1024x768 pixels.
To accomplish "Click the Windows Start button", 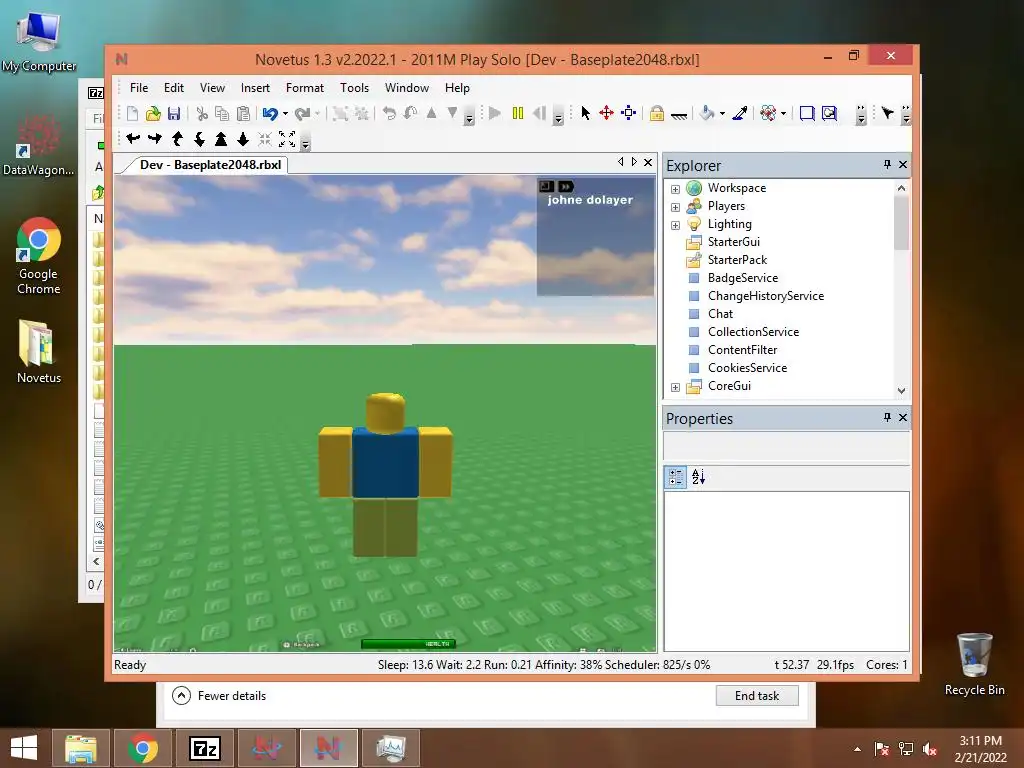I will pyautogui.click(x=24, y=748).
